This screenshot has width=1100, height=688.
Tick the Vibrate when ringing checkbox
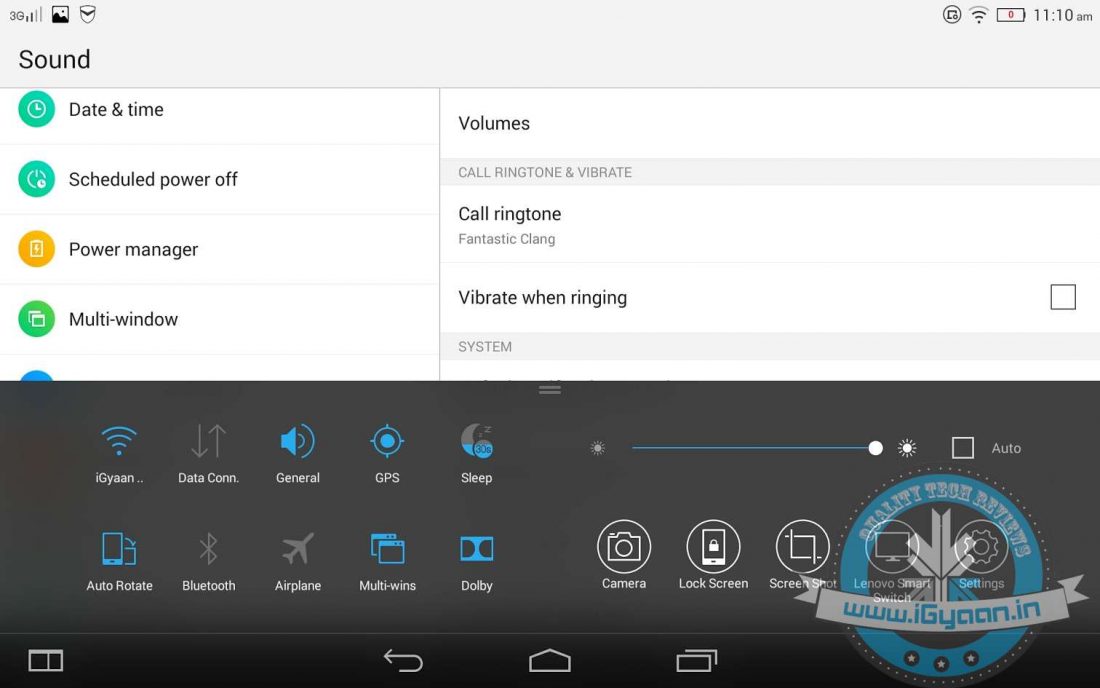[x=1063, y=297]
